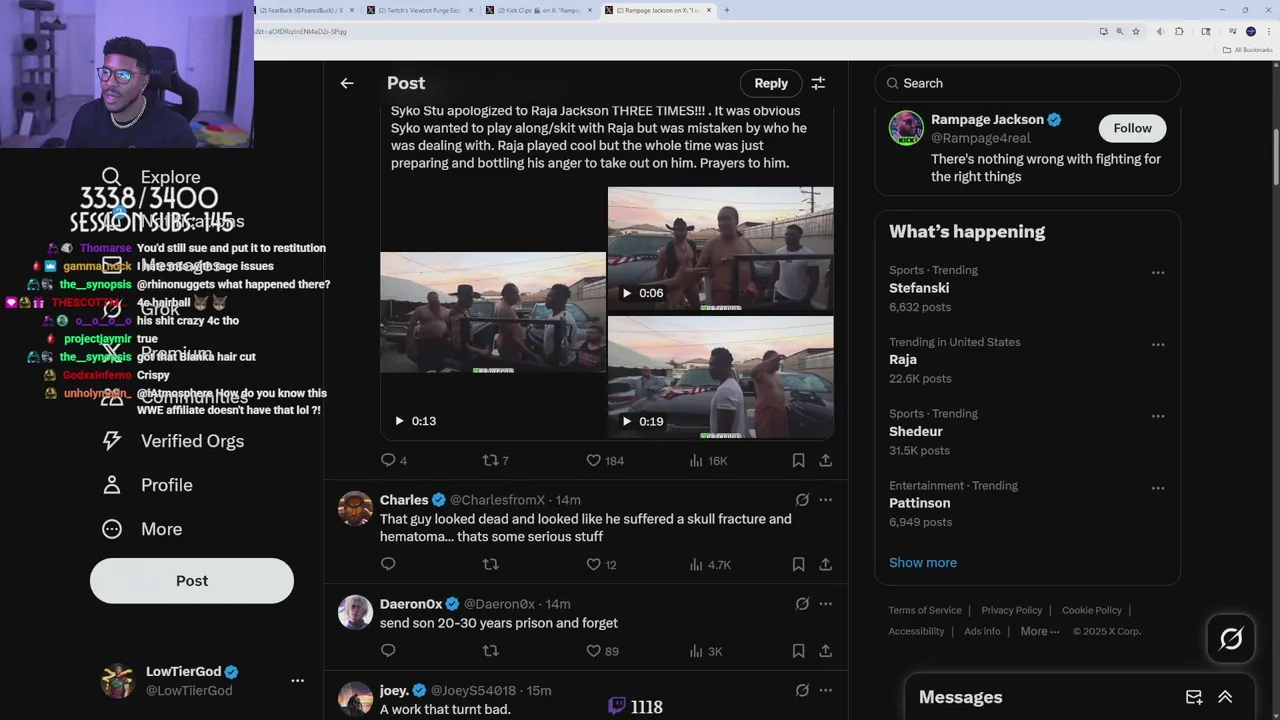Click the X search field
The height and width of the screenshot is (720, 1280).
[x=1027, y=83]
